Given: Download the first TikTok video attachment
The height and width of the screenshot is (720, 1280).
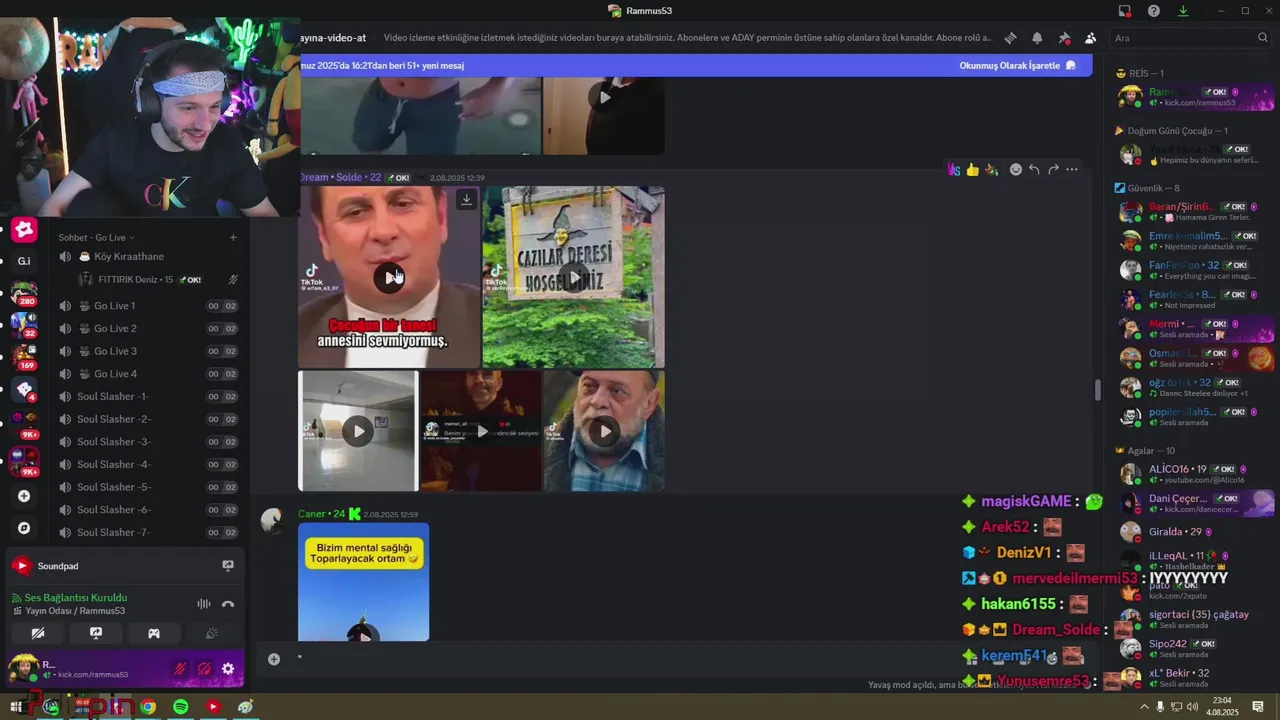Looking at the screenshot, I should pyautogui.click(x=466, y=200).
